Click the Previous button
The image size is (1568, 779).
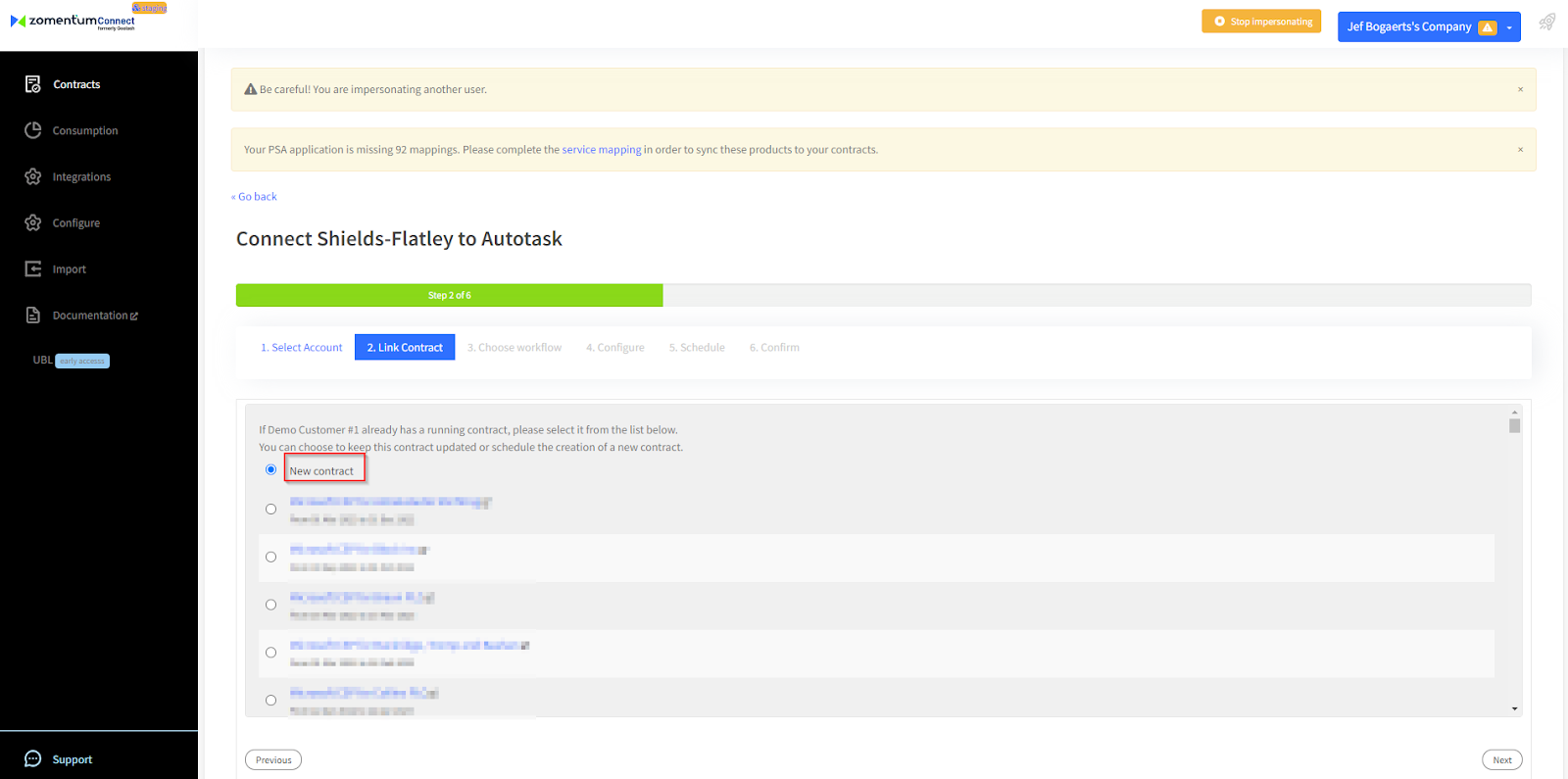273,759
